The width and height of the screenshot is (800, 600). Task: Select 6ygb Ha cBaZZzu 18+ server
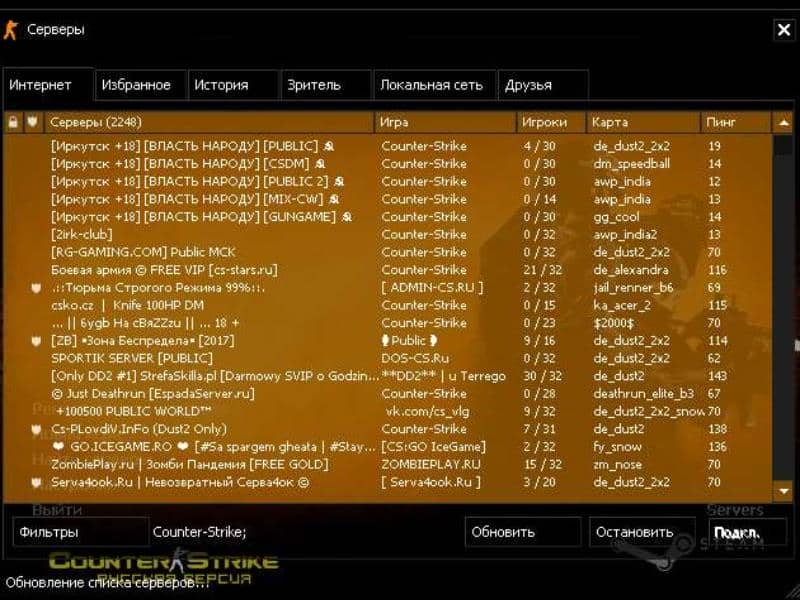click(x=388, y=323)
